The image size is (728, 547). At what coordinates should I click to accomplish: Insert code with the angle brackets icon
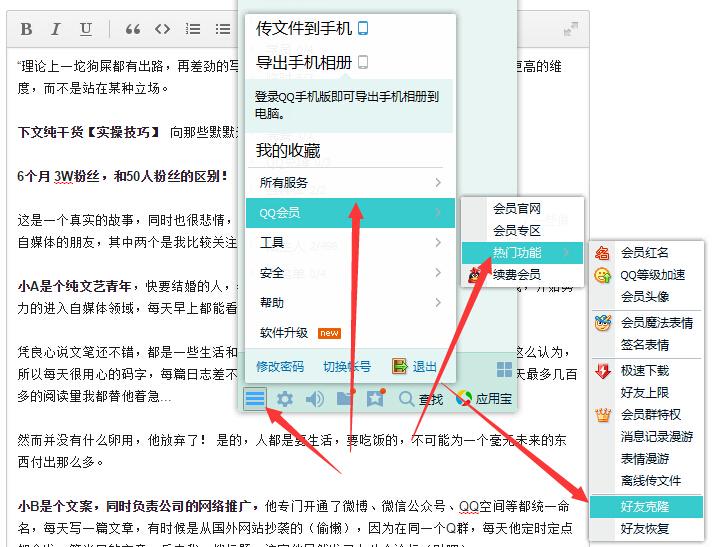point(162,29)
